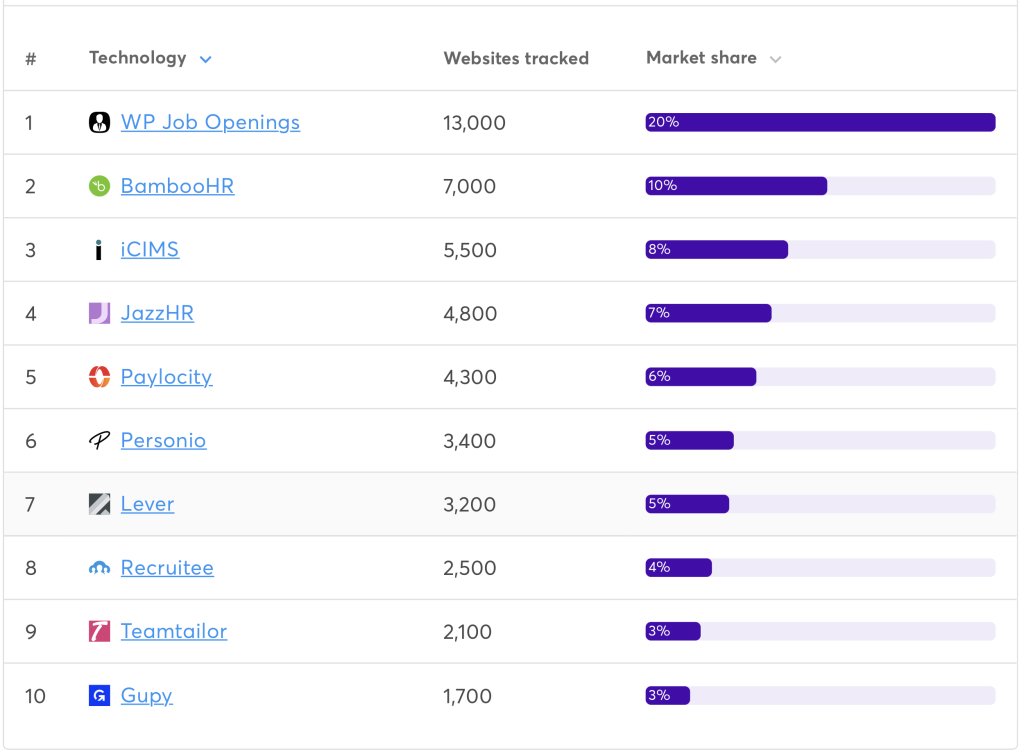
Task: Click rank number 10 in Gupy row
Action: [x=35, y=696]
